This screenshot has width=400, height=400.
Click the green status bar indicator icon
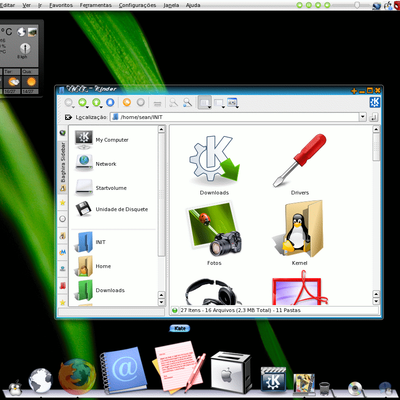pyautogui.click(x=174, y=310)
